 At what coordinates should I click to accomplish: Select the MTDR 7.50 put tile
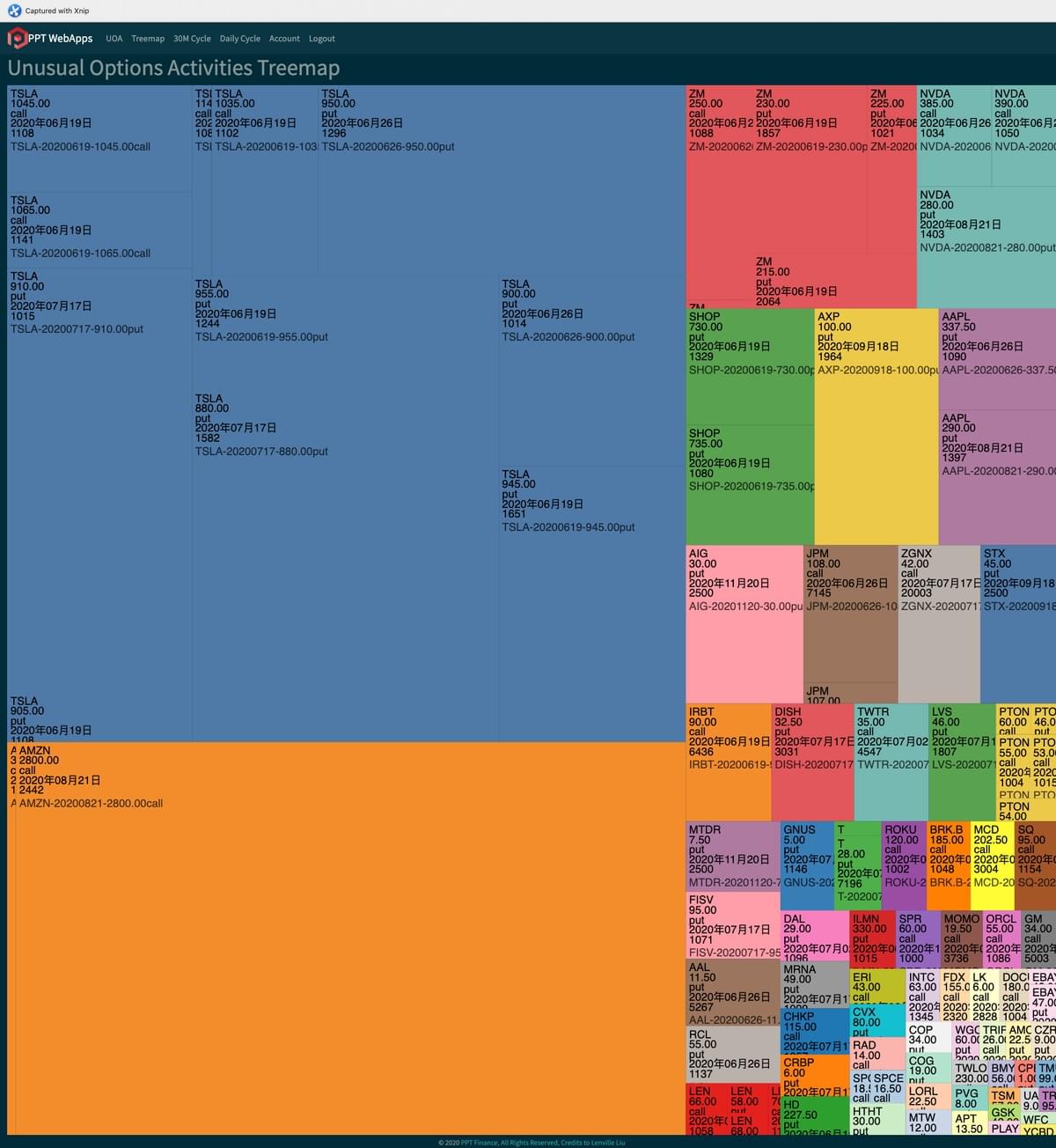pos(733,857)
